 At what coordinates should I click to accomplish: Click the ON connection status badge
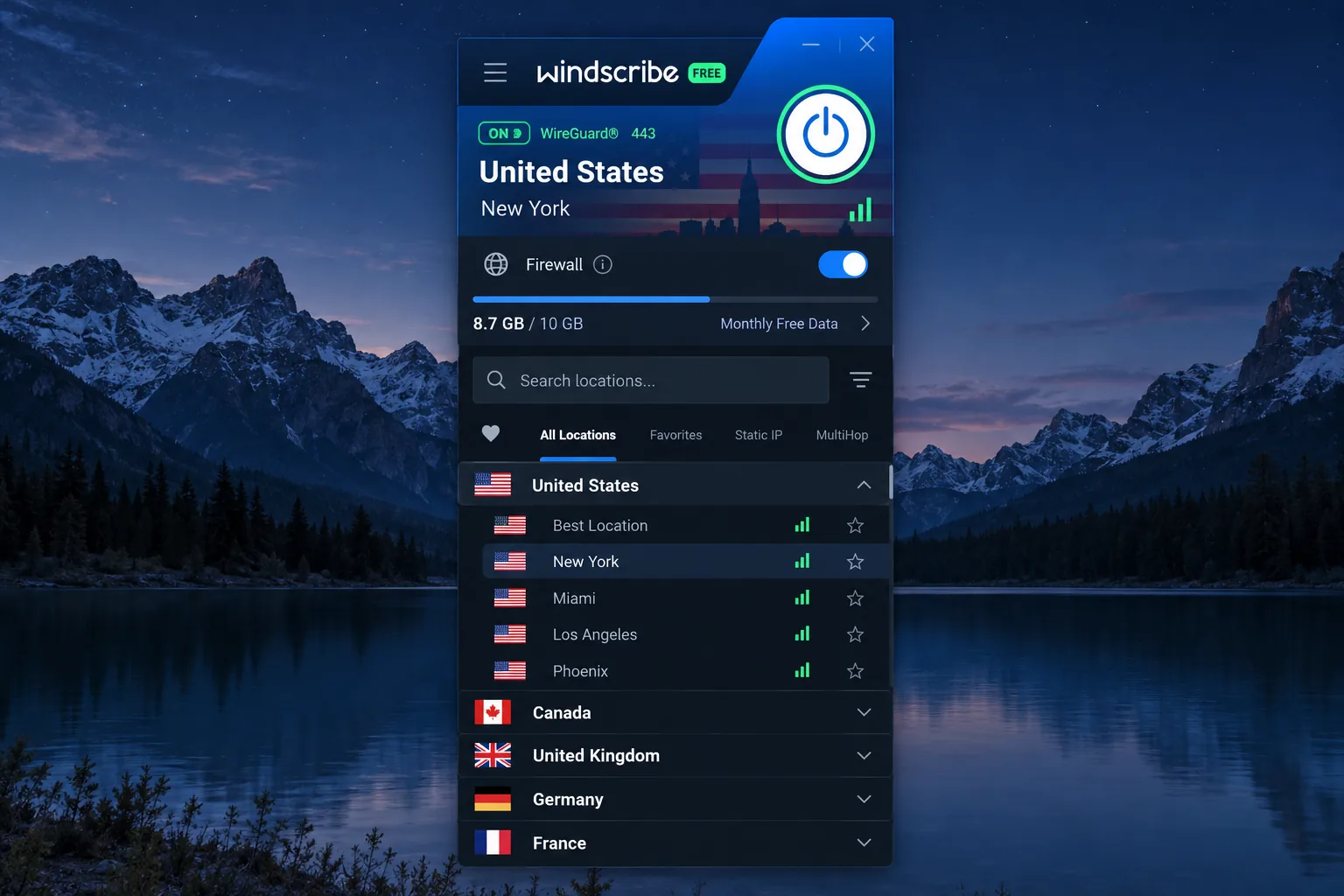(504, 133)
